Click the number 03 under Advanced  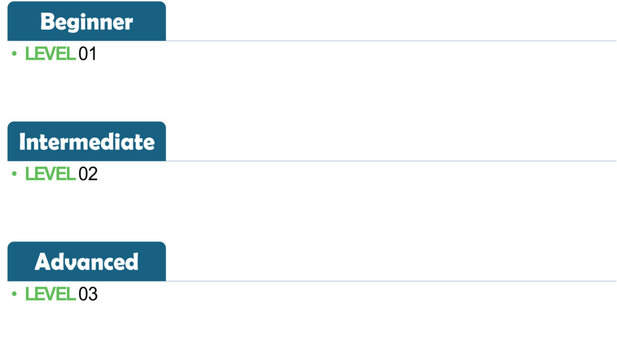pyautogui.click(x=88, y=294)
